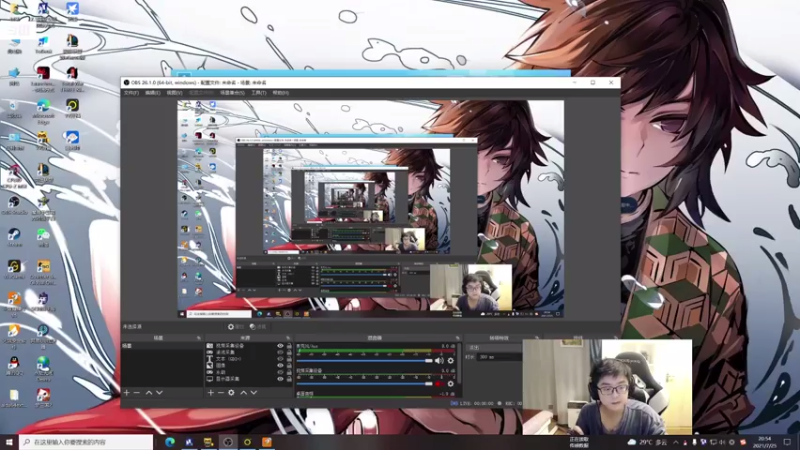This screenshot has height=450, width=800.
Task: Pop out the audio mixer dock via header icon
Action: click(x=458, y=338)
